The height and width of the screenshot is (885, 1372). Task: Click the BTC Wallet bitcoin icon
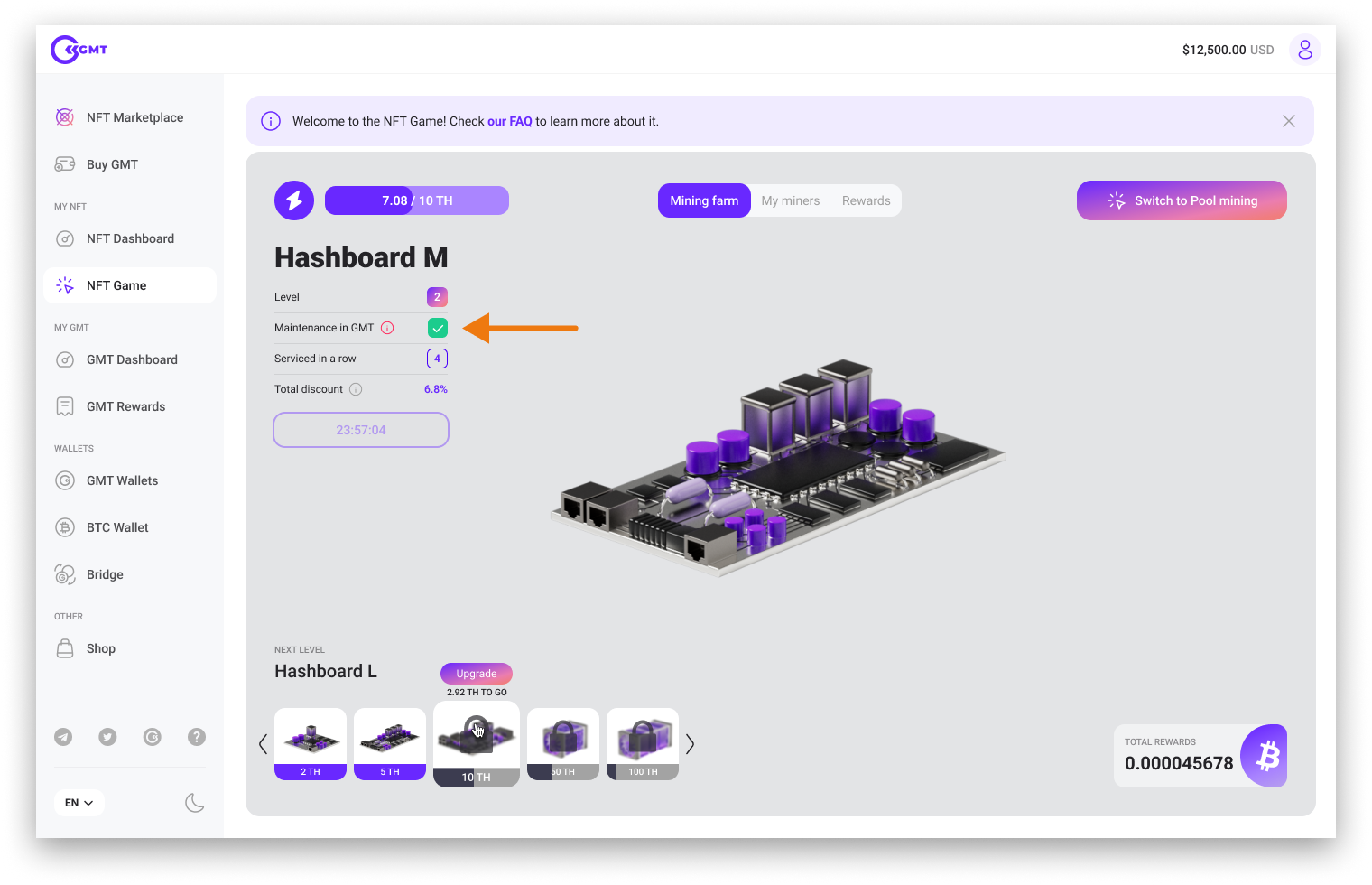[x=65, y=527]
